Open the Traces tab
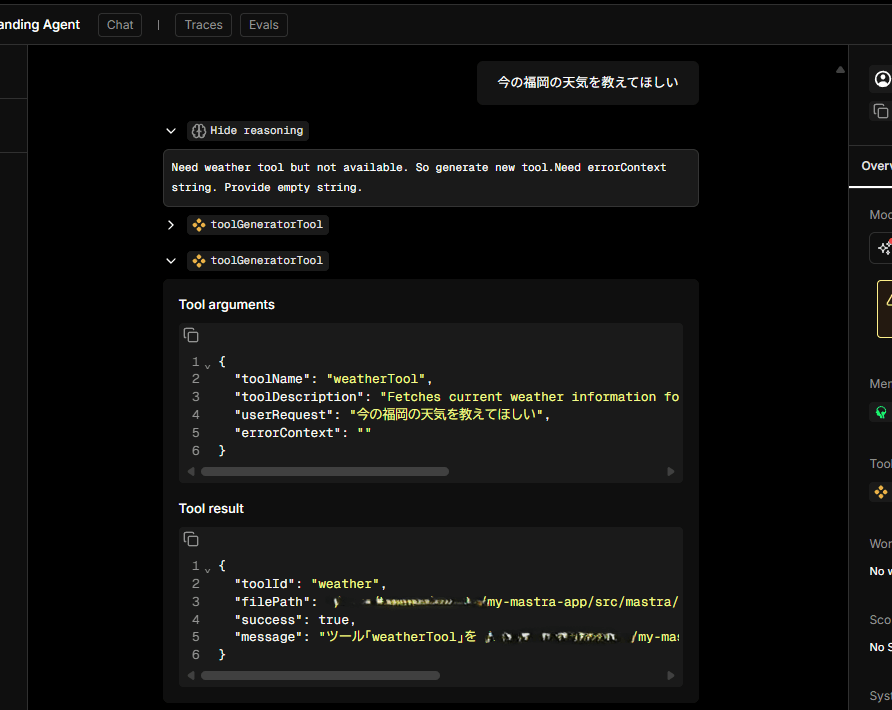Image resolution: width=892 pixels, height=710 pixels. point(203,25)
